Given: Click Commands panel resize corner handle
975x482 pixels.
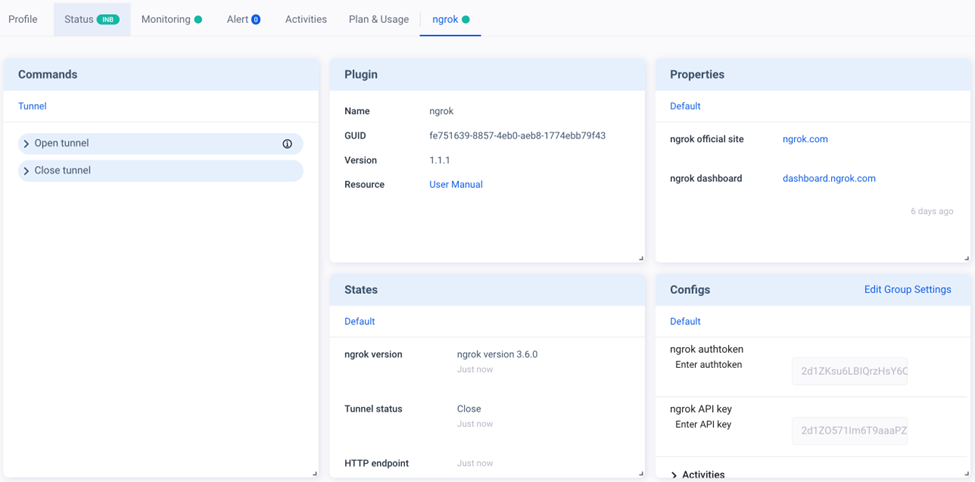Looking at the screenshot, I should (315, 473).
